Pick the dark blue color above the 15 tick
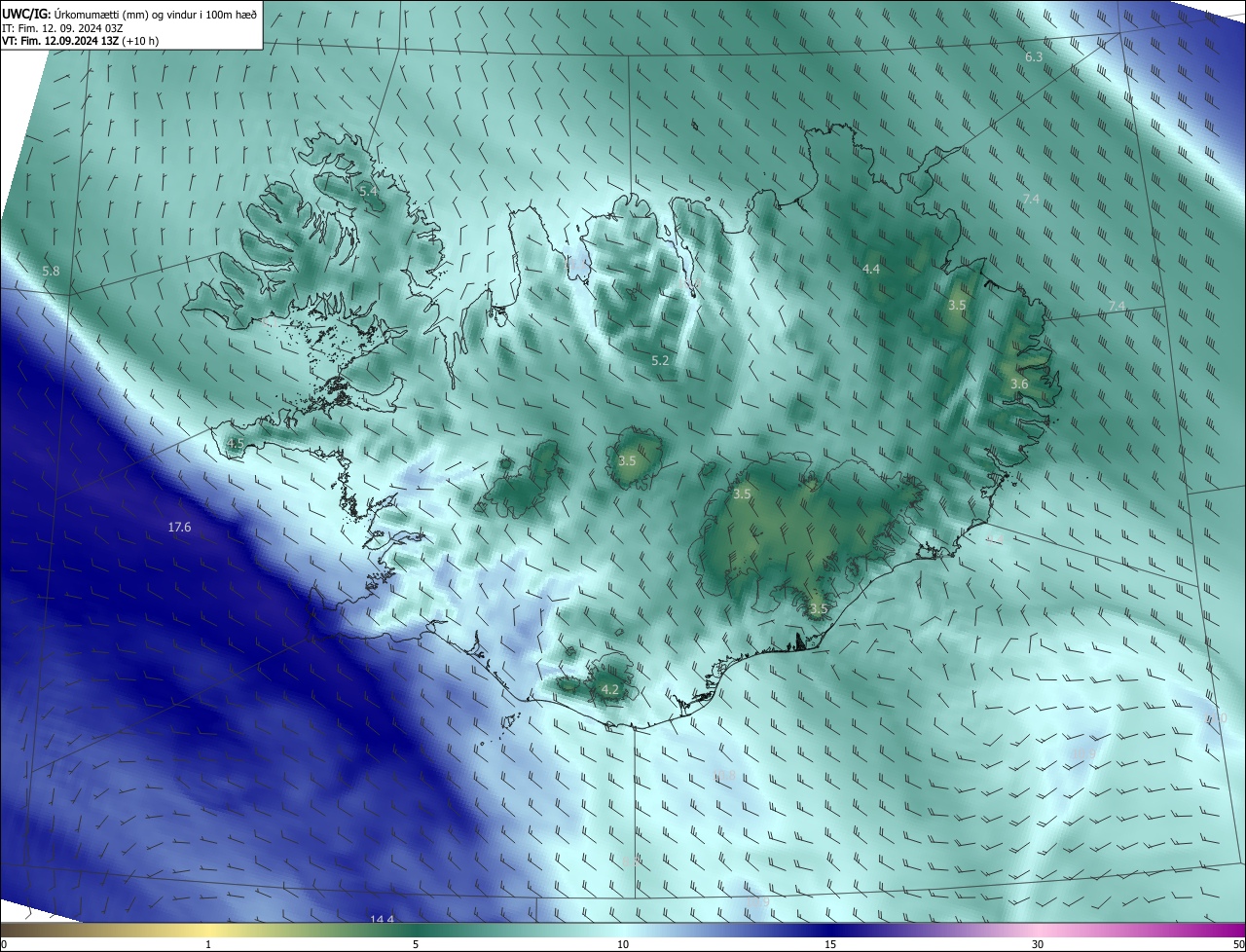This screenshot has height=952, width=1246. pos(830,930)
